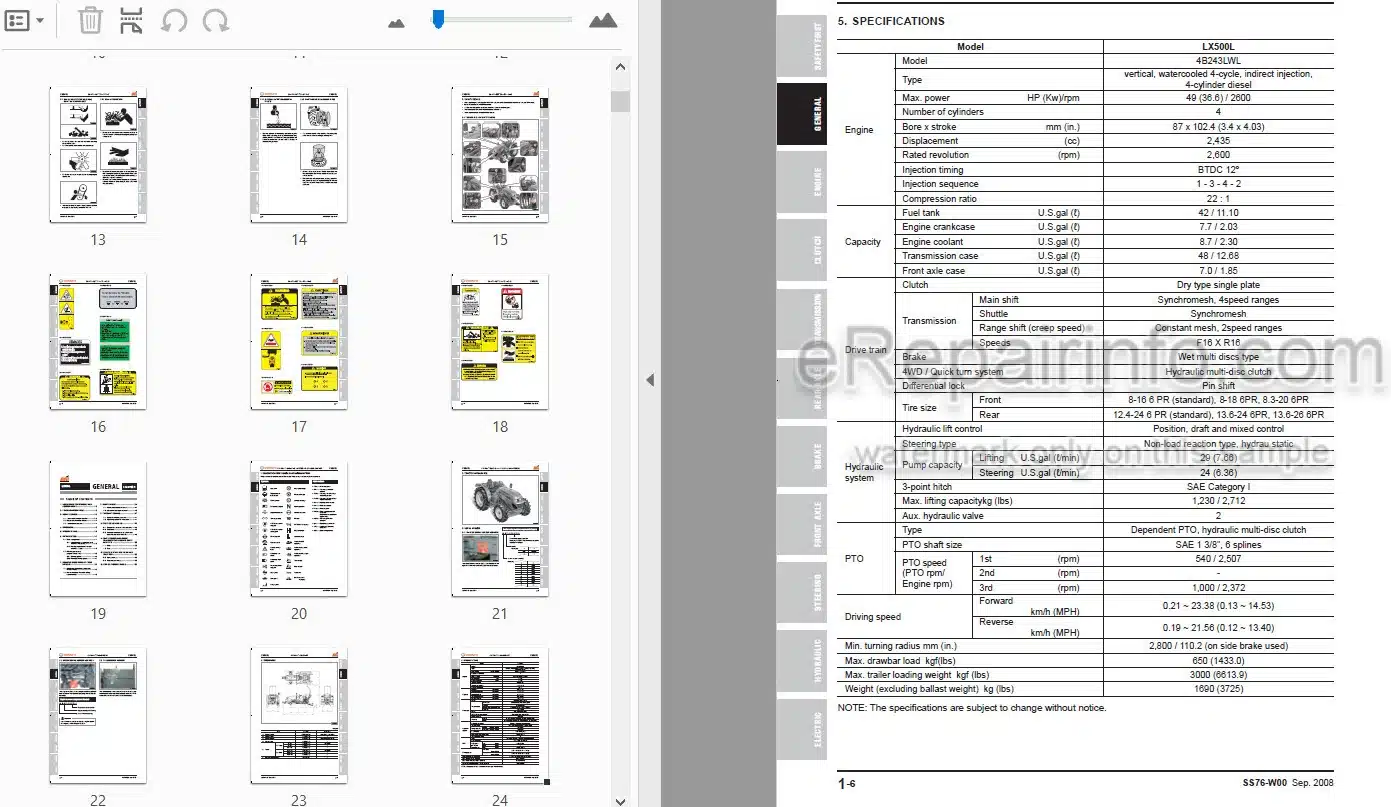Select the page 16 thumbnail
The width and height of the screenshot is (1391, 807).
pyautogui.click(x=98, y=341)
